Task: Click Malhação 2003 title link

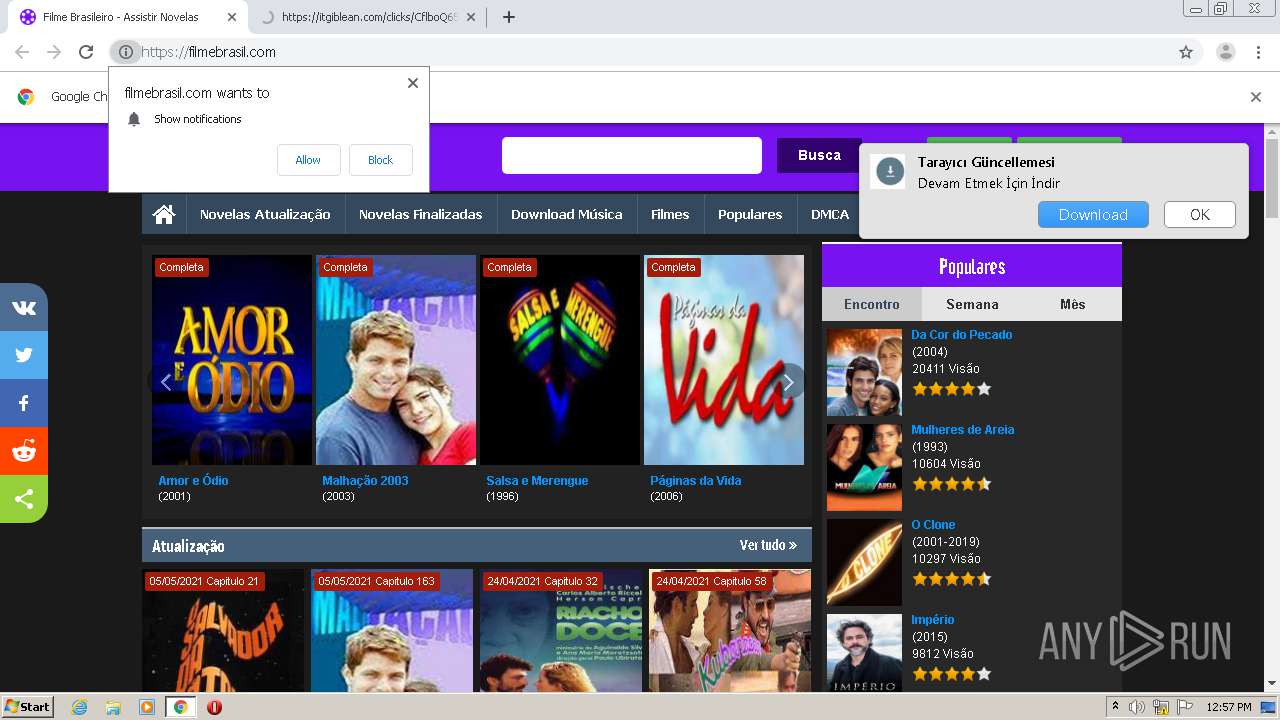Action: (365, 480)
